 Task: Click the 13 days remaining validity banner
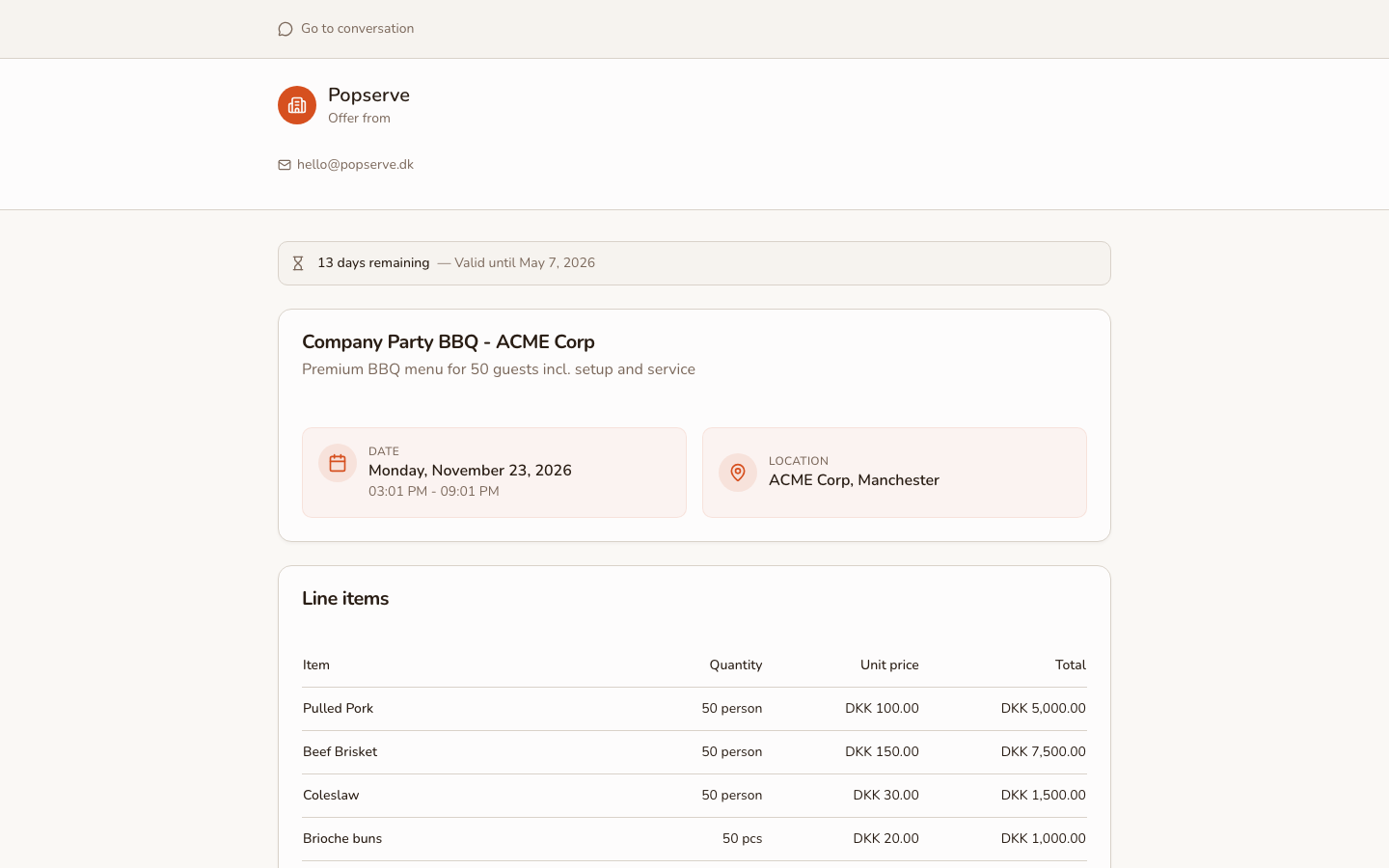(694, 262)
